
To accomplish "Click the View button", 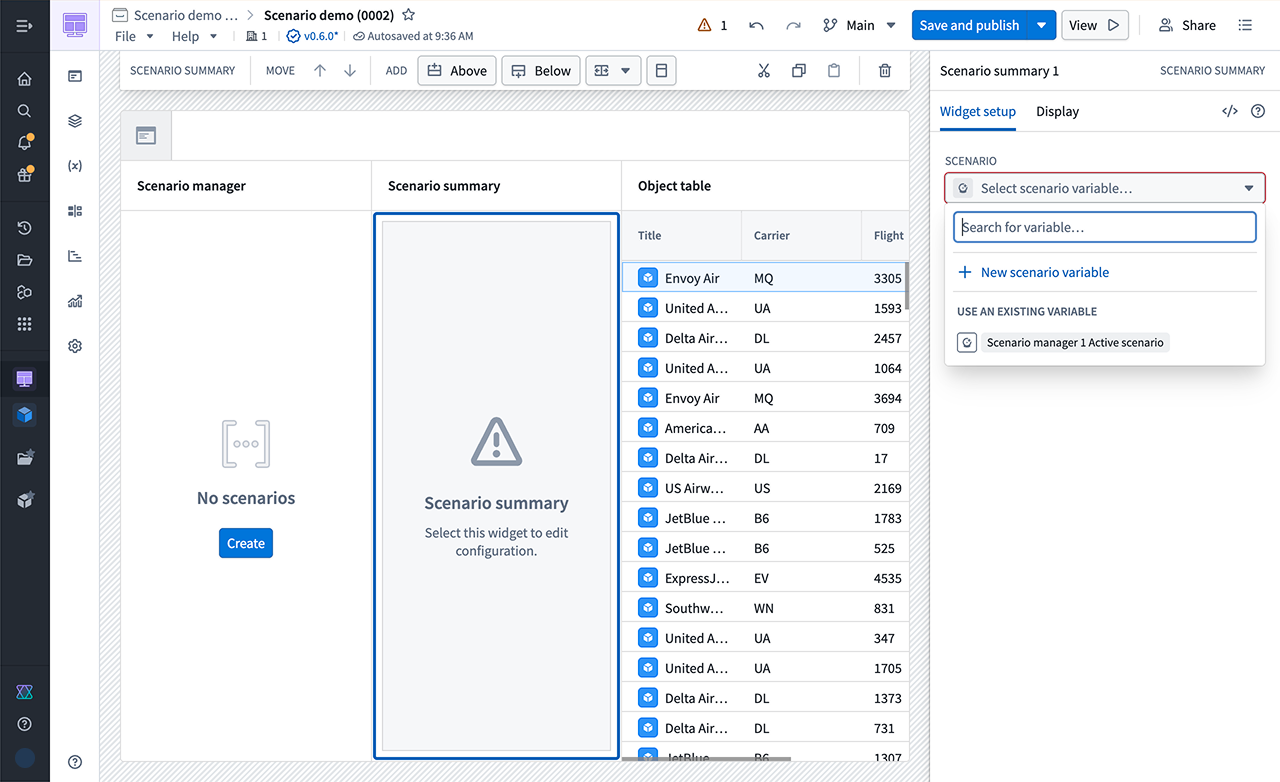I will 1094,25.
